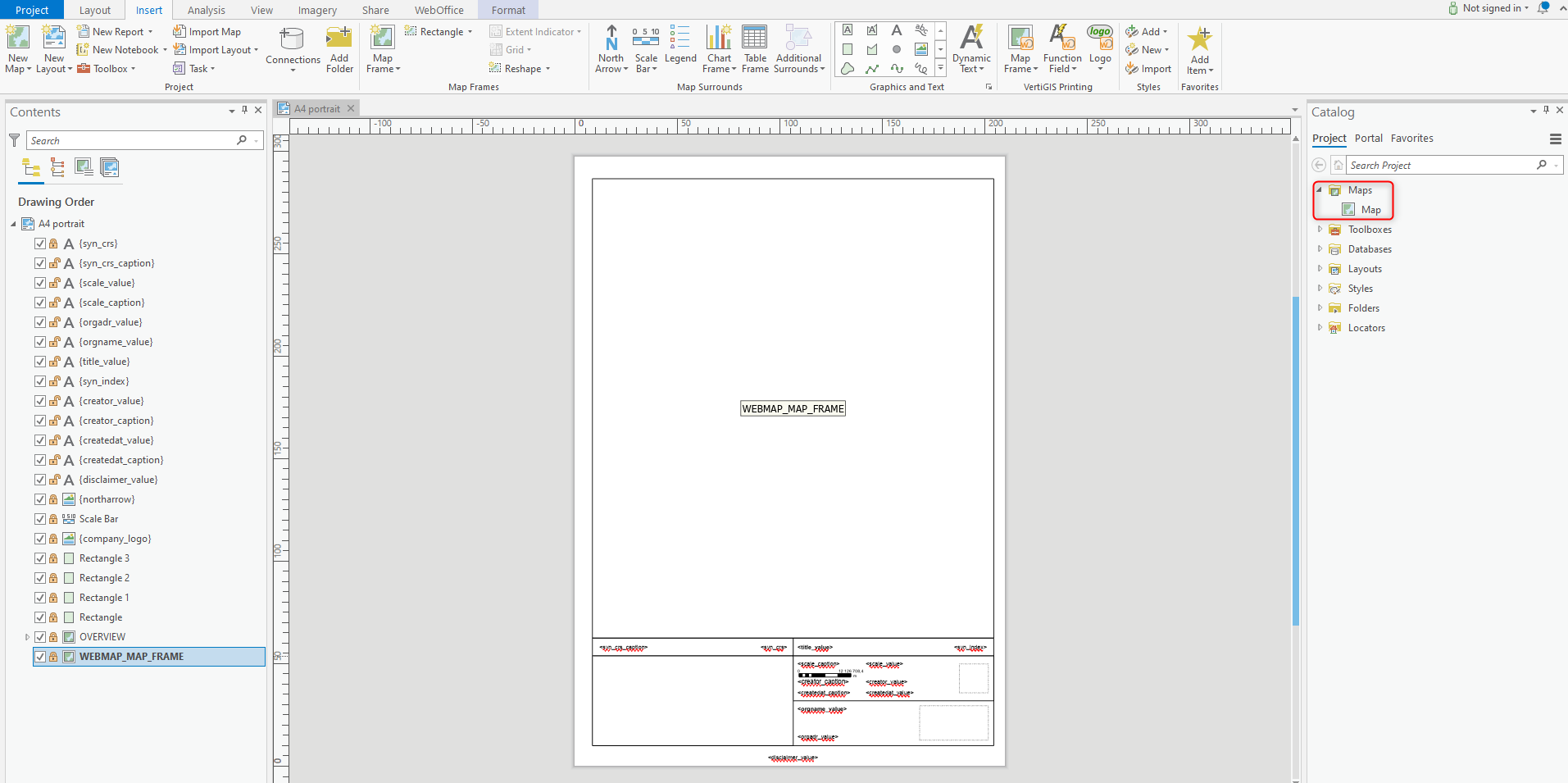Expand Layouts in Catalog
1568x783 pixels.
pos(1320,269)
